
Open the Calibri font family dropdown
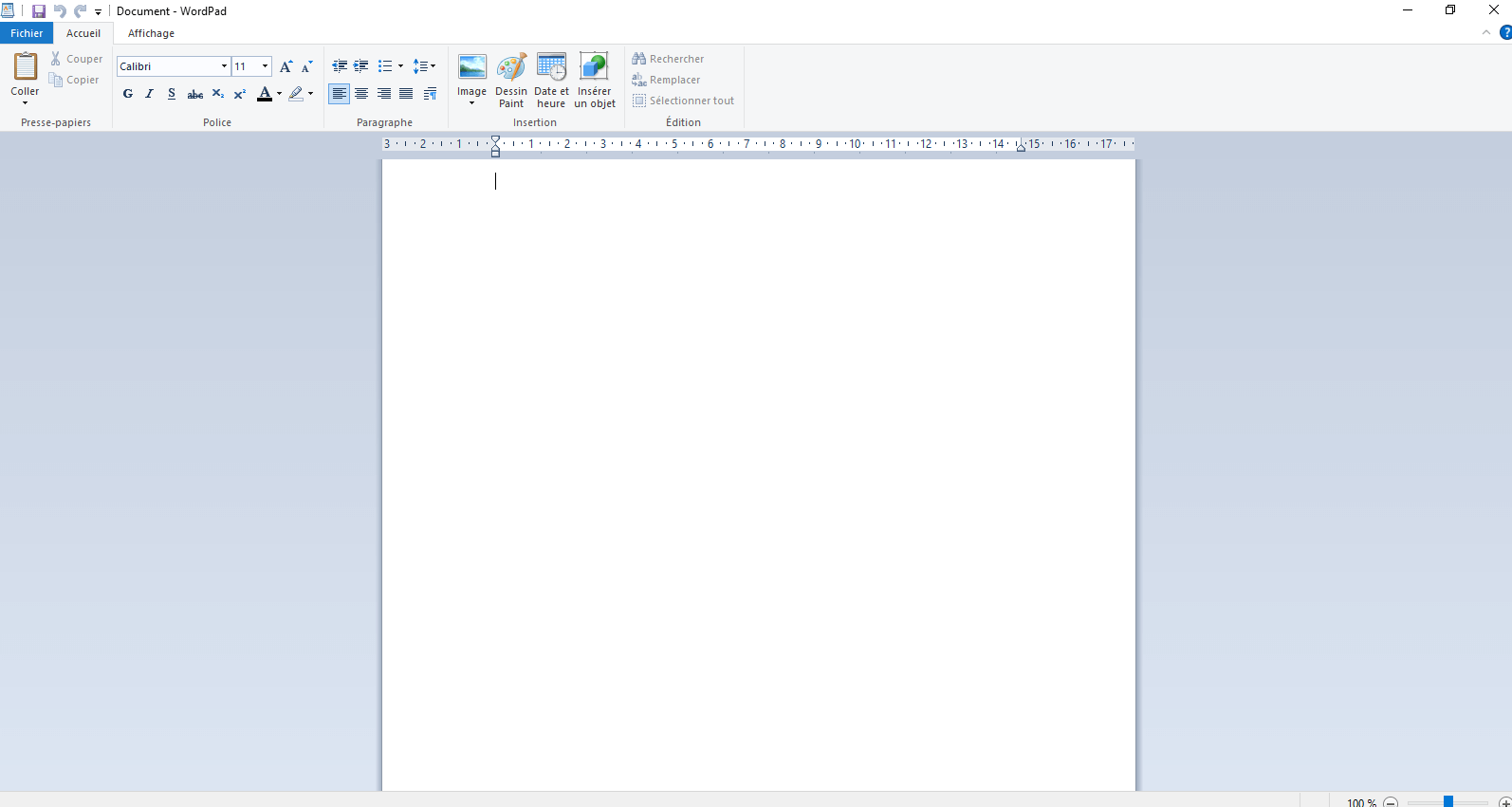[x=224, y=66]
